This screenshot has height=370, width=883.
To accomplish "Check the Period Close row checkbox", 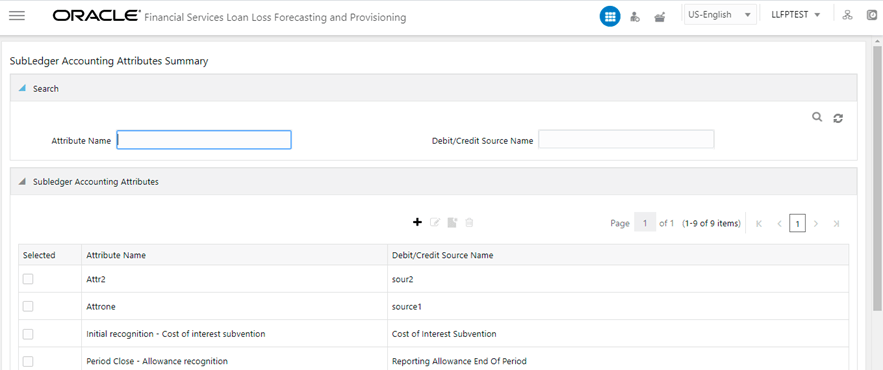I will 28,361.
